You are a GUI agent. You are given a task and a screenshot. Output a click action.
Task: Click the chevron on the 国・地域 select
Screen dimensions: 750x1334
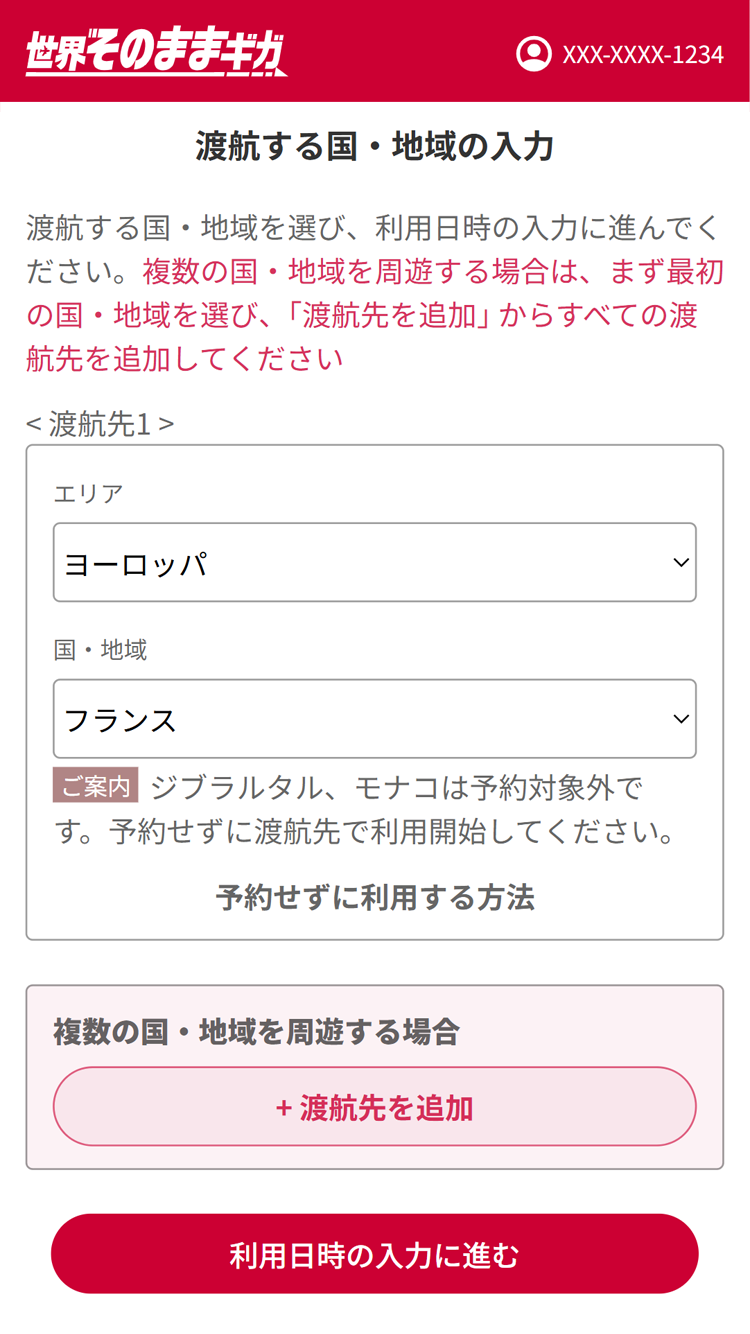coord(682,719)
